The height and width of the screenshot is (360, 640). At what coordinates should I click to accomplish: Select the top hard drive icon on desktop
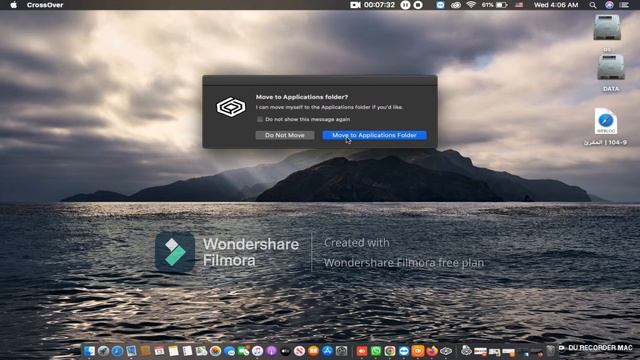coord(607,27)
